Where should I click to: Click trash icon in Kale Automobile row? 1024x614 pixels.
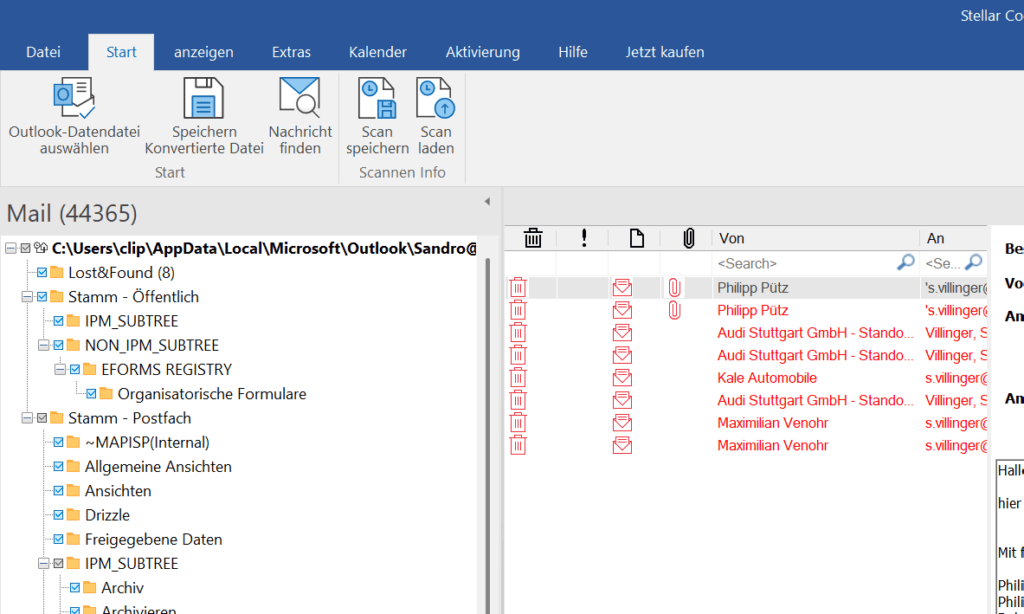[x=518, y=378]
